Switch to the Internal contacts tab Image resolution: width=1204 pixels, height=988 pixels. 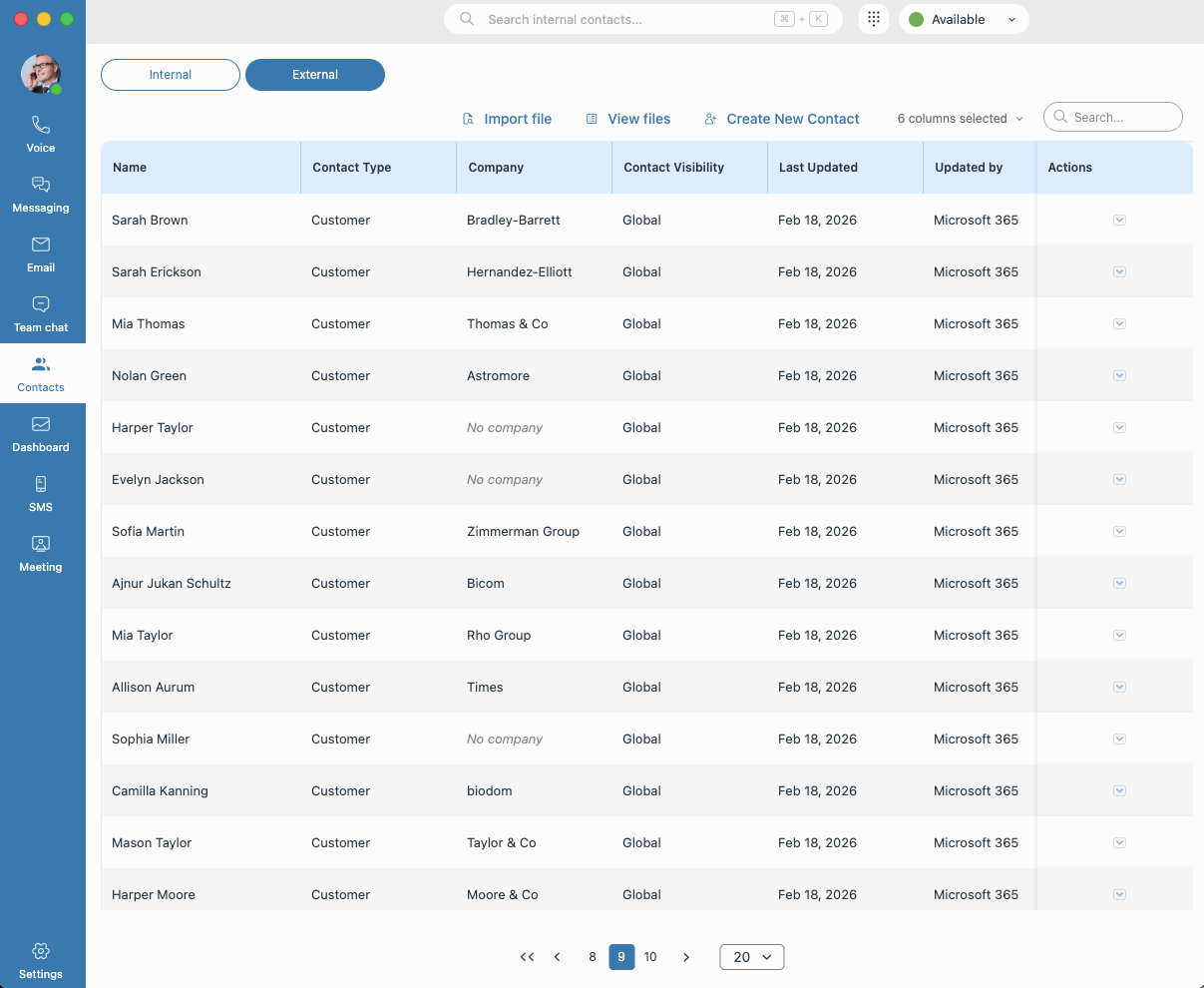coord(170,75)
